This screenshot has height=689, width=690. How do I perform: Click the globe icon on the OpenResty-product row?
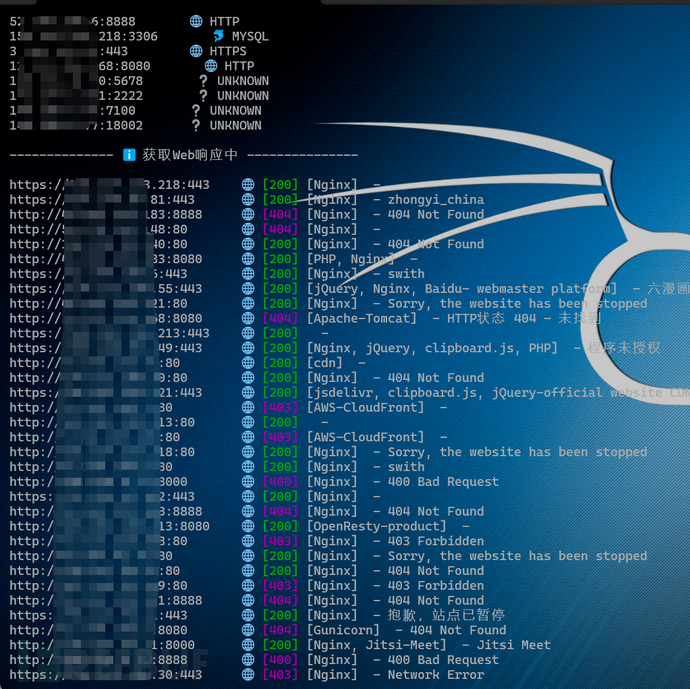pyautogui.click(x=248, y=526)
